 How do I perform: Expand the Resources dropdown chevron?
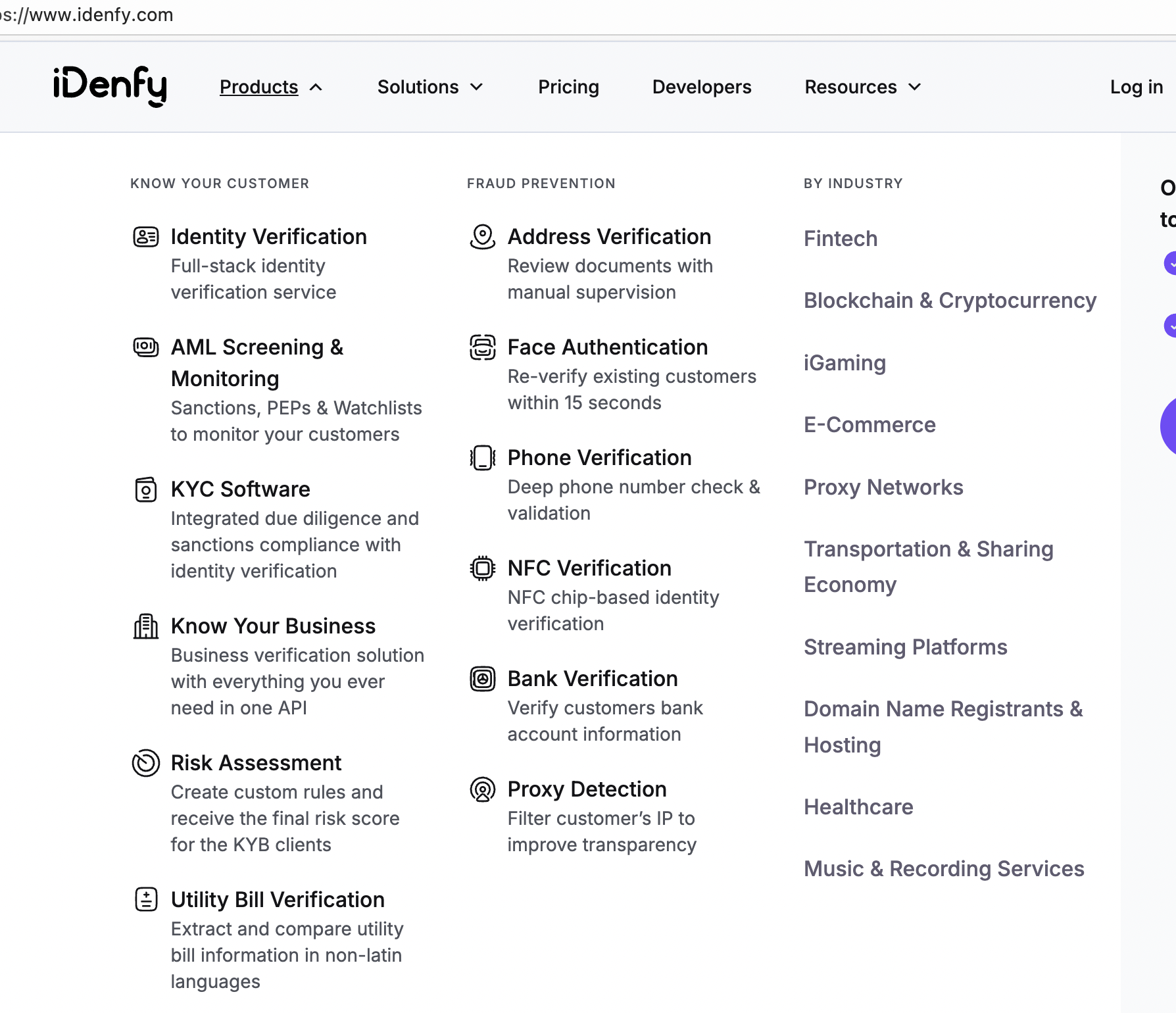[x=915, y=87]
